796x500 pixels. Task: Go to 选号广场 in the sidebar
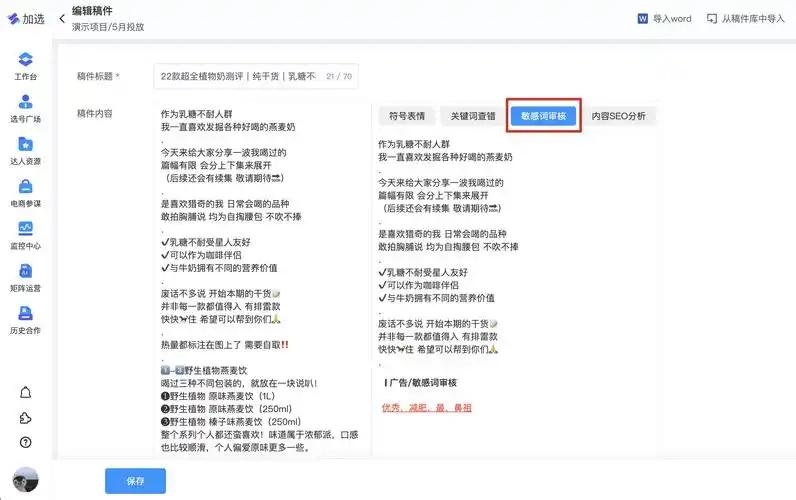tap(26, 103)
